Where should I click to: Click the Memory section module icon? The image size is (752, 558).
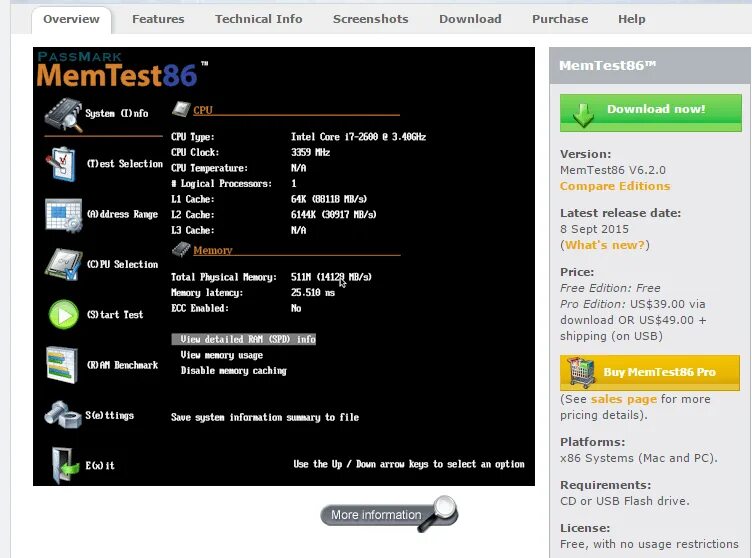[x=181, y=249]
